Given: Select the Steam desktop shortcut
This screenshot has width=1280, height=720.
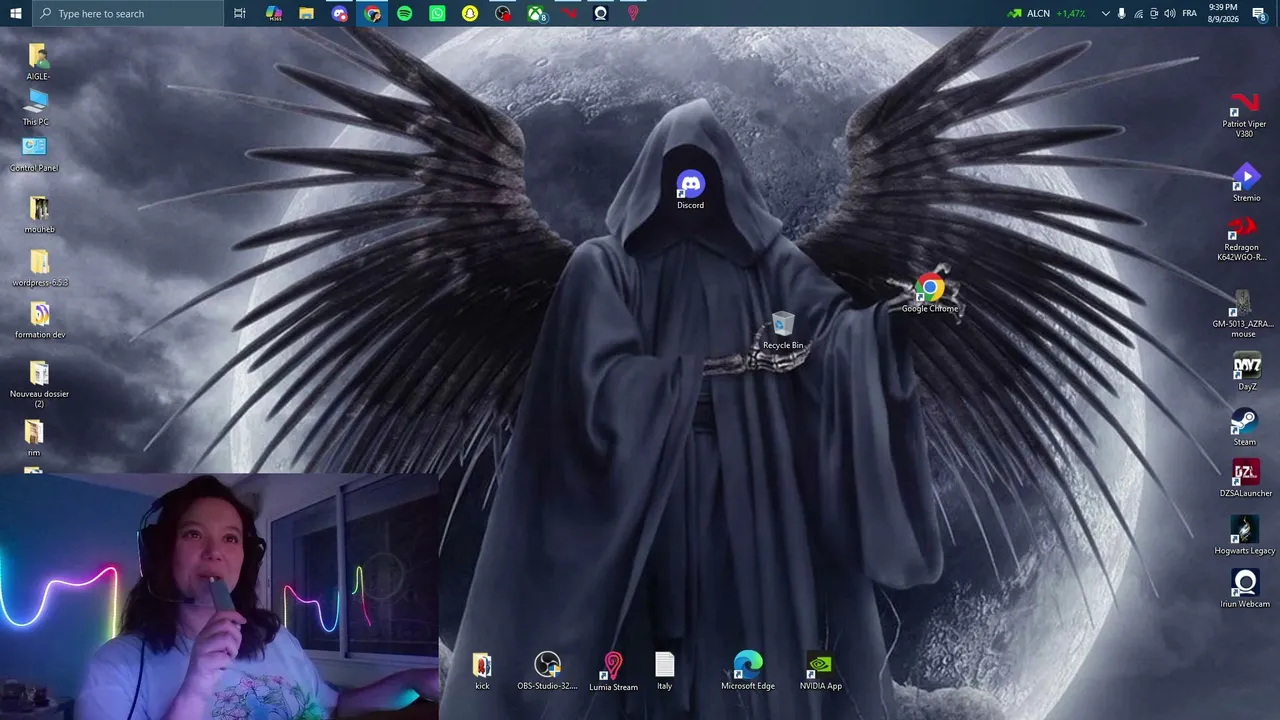Looking at the screenshot, I should [1244, 428].
